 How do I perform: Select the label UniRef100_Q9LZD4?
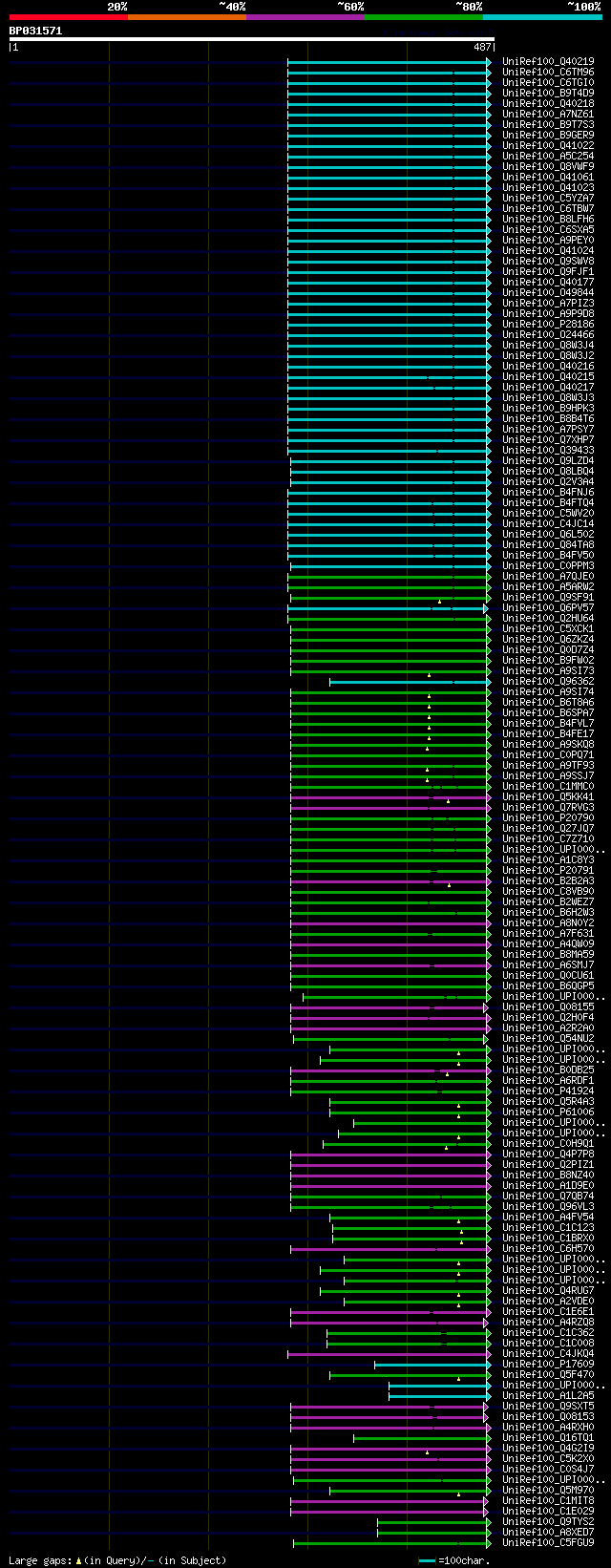(x=548, y=461)
